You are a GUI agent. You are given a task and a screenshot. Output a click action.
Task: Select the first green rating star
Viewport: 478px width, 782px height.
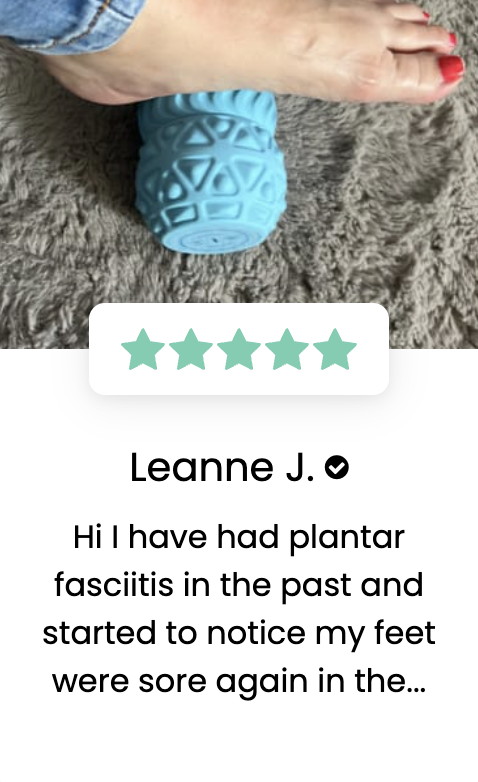click(x=143, y=349)
